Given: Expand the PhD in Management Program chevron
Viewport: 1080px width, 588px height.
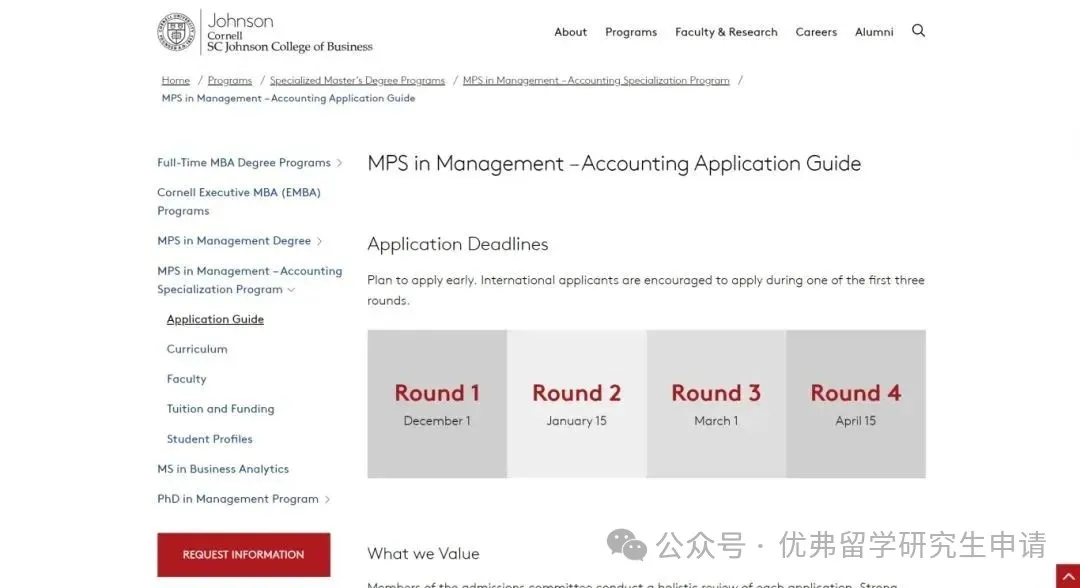Looking at the screenshot, I should (327, 499).
